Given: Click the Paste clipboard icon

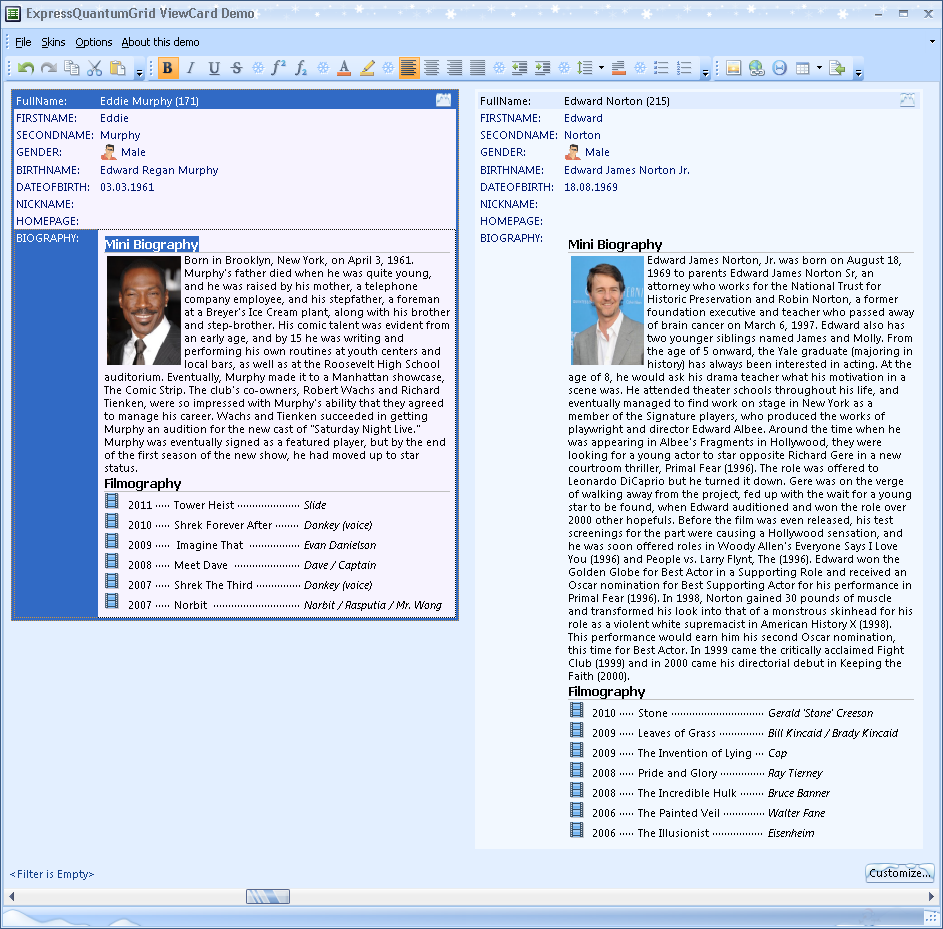Looking at the screenshot, I should (x=118, y=68).
